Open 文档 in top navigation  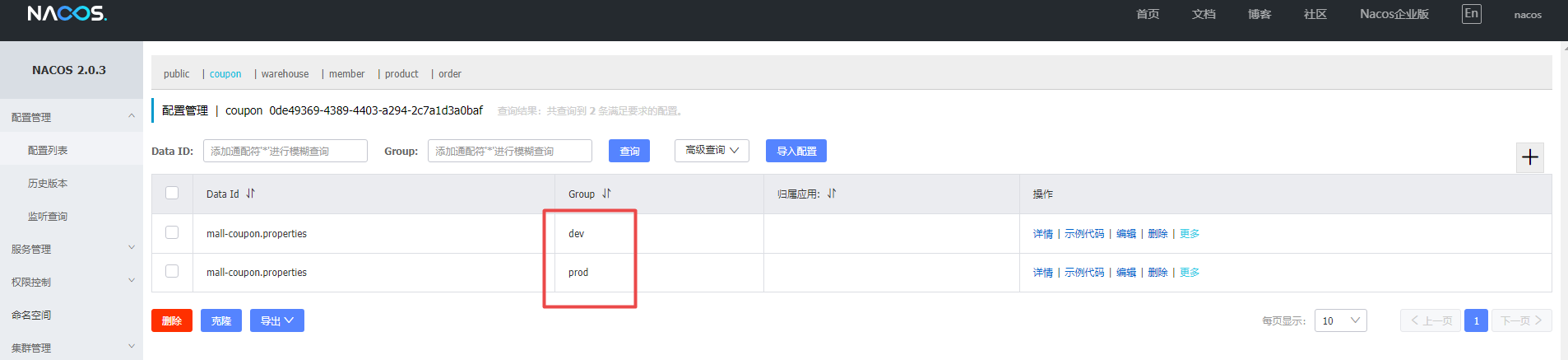point(1204,14)
